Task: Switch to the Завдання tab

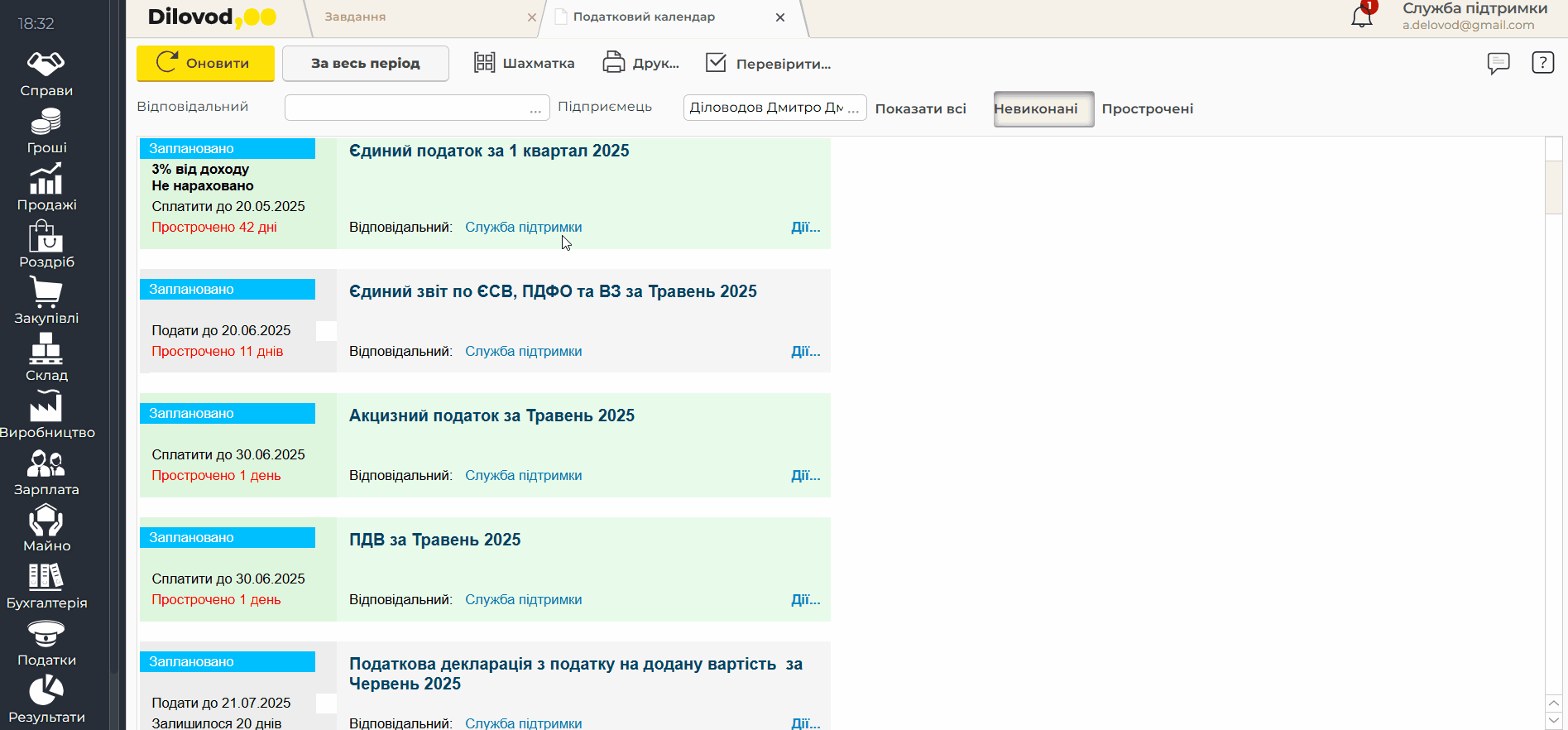Action: click(x=356, y=17)
